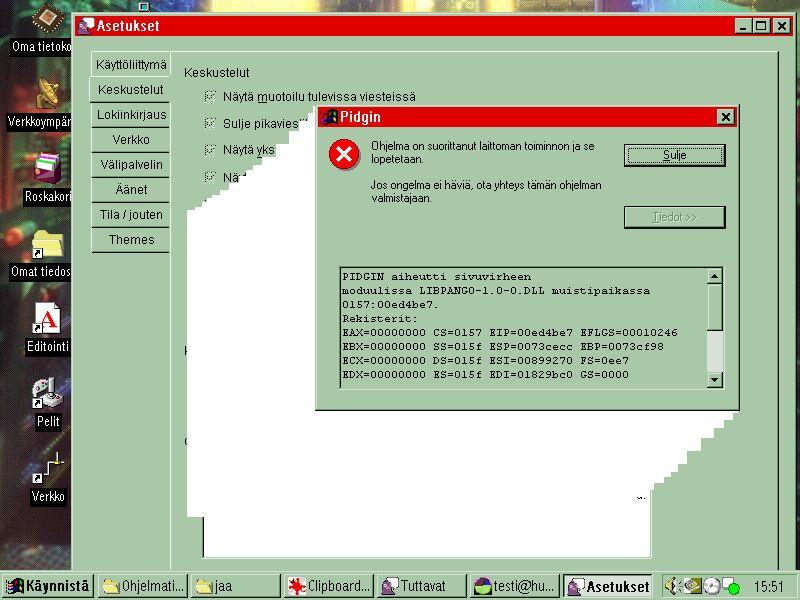Click the volume speaker tray icon

click(x=671, y=586)
